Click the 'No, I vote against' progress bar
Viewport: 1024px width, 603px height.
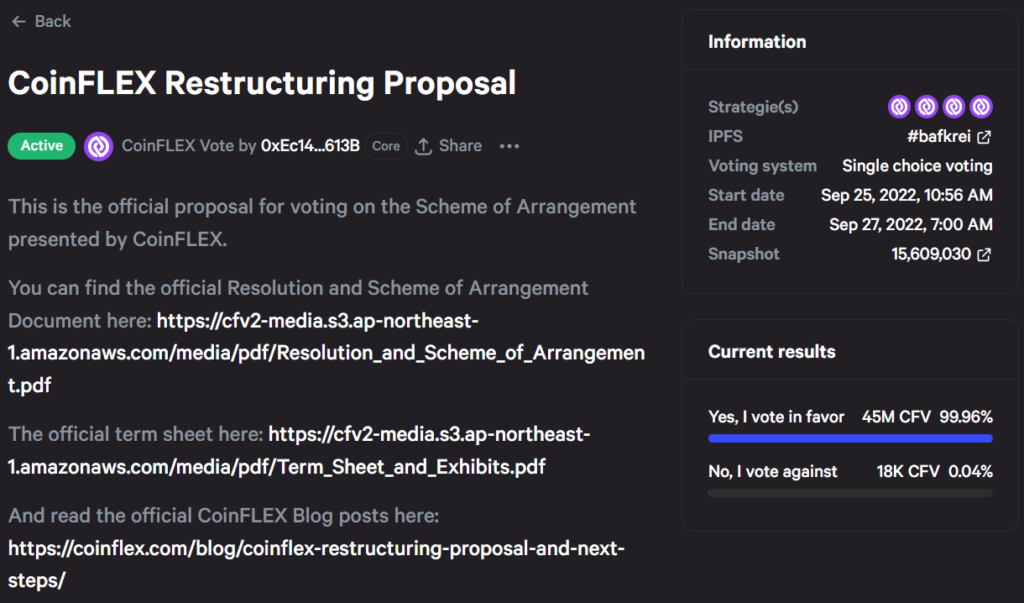[x=850, y=492]
